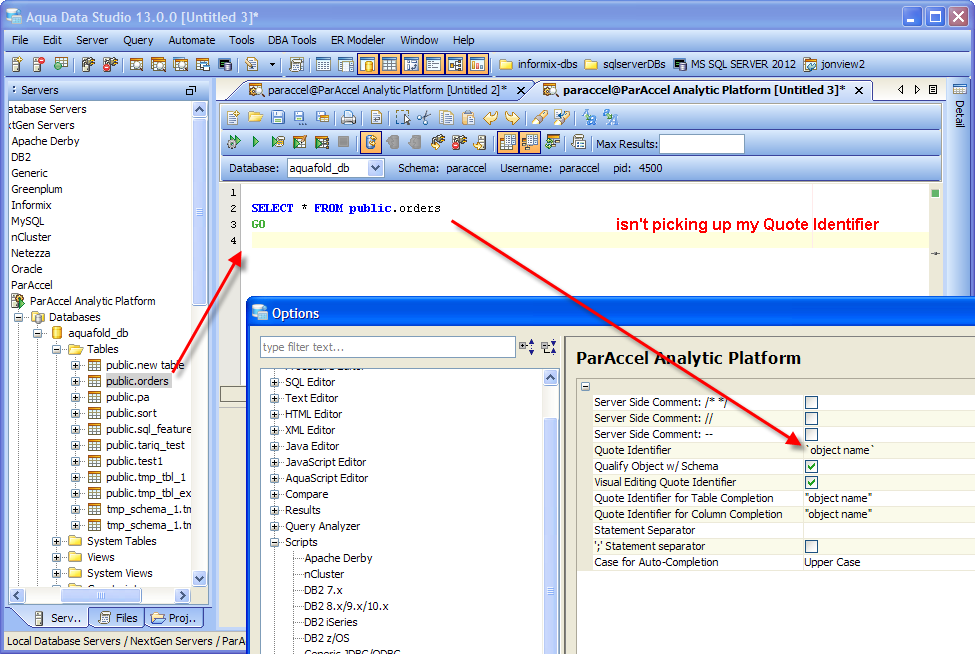Click the Register Server icon in main toolbar
This screenshot has width=975, height=654.
pos(17,64)
